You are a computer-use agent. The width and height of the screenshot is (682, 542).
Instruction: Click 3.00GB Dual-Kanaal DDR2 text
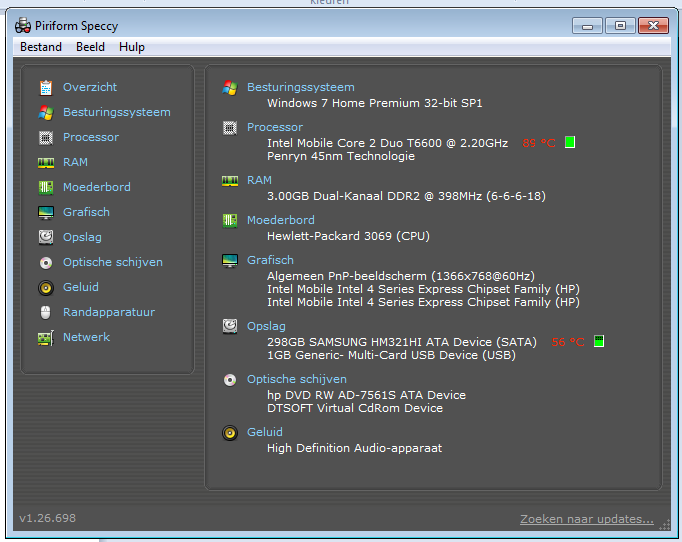tap(406, 197)
